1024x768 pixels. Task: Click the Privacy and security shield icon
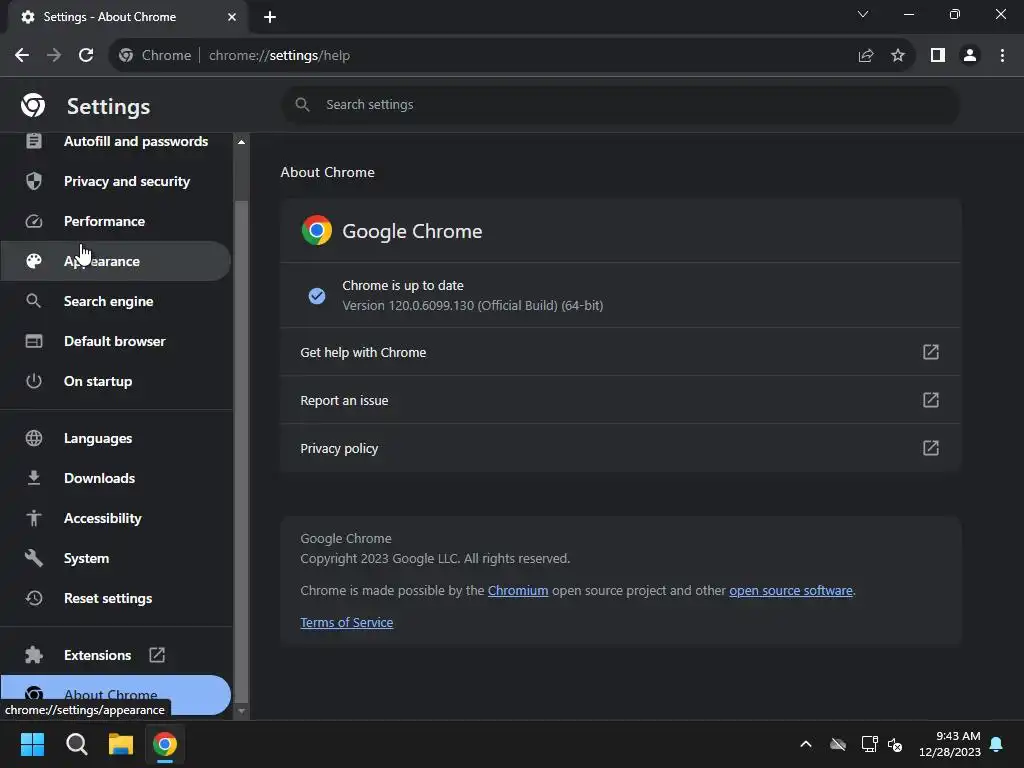click(34, 181)
